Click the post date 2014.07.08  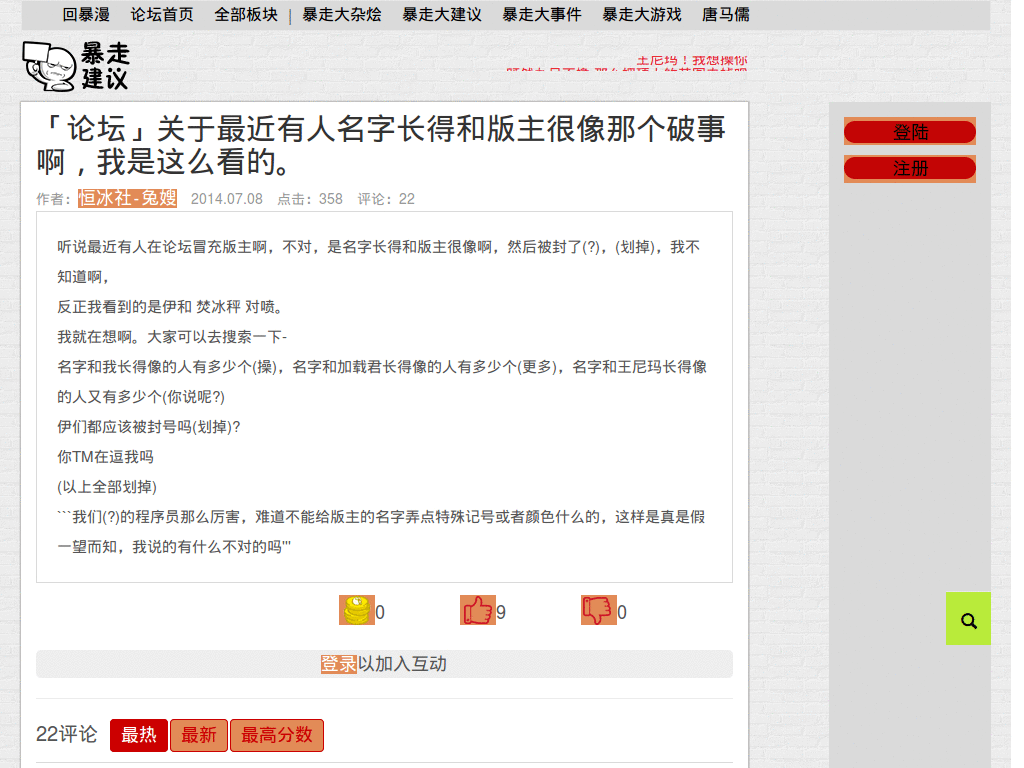[227, 199]
